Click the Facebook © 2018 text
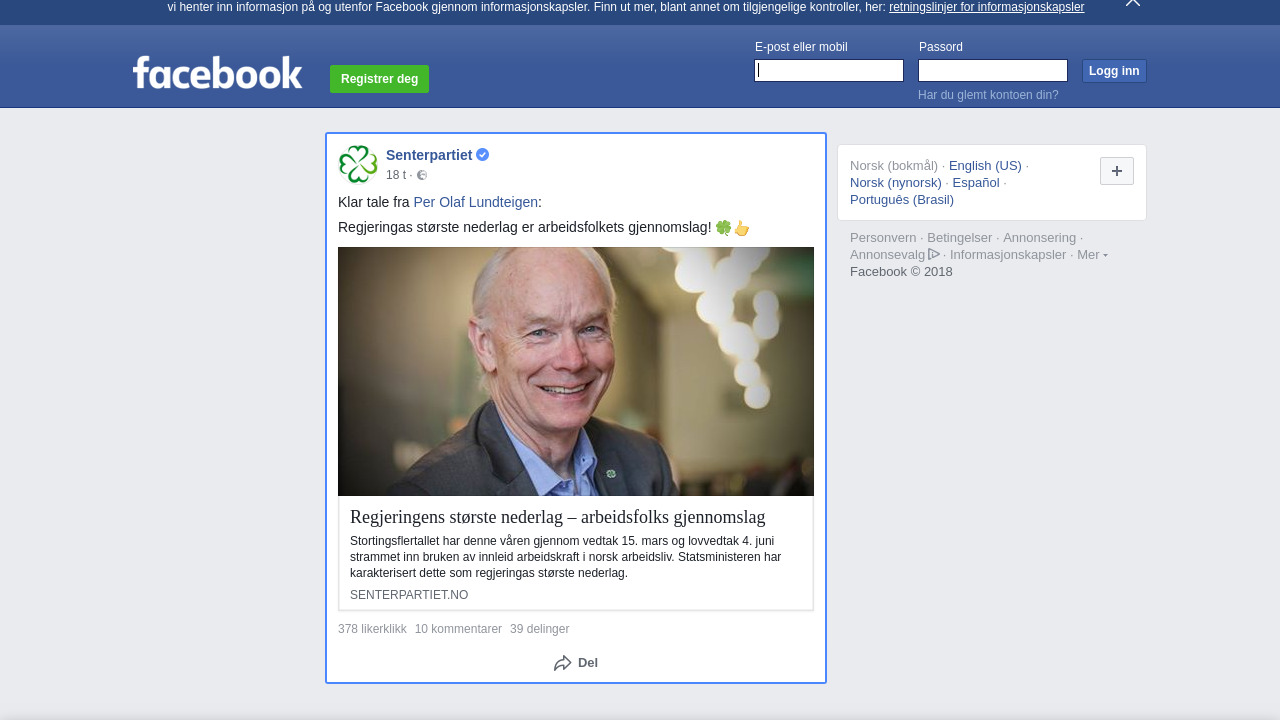This screenshot has width=1280, height=720. tap(901, 272)
